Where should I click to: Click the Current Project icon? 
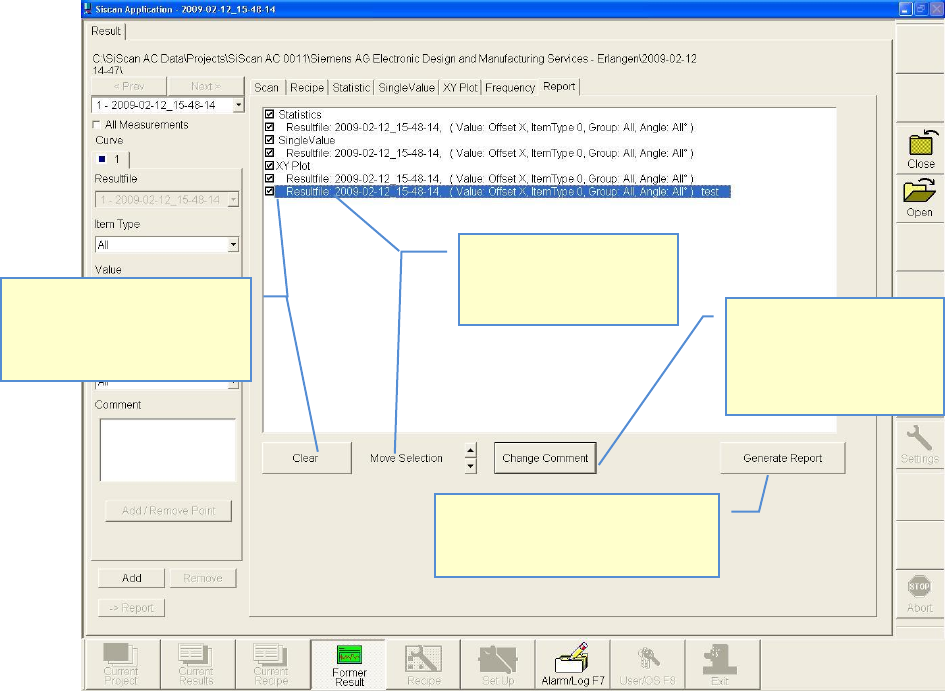tap(119, 664)
